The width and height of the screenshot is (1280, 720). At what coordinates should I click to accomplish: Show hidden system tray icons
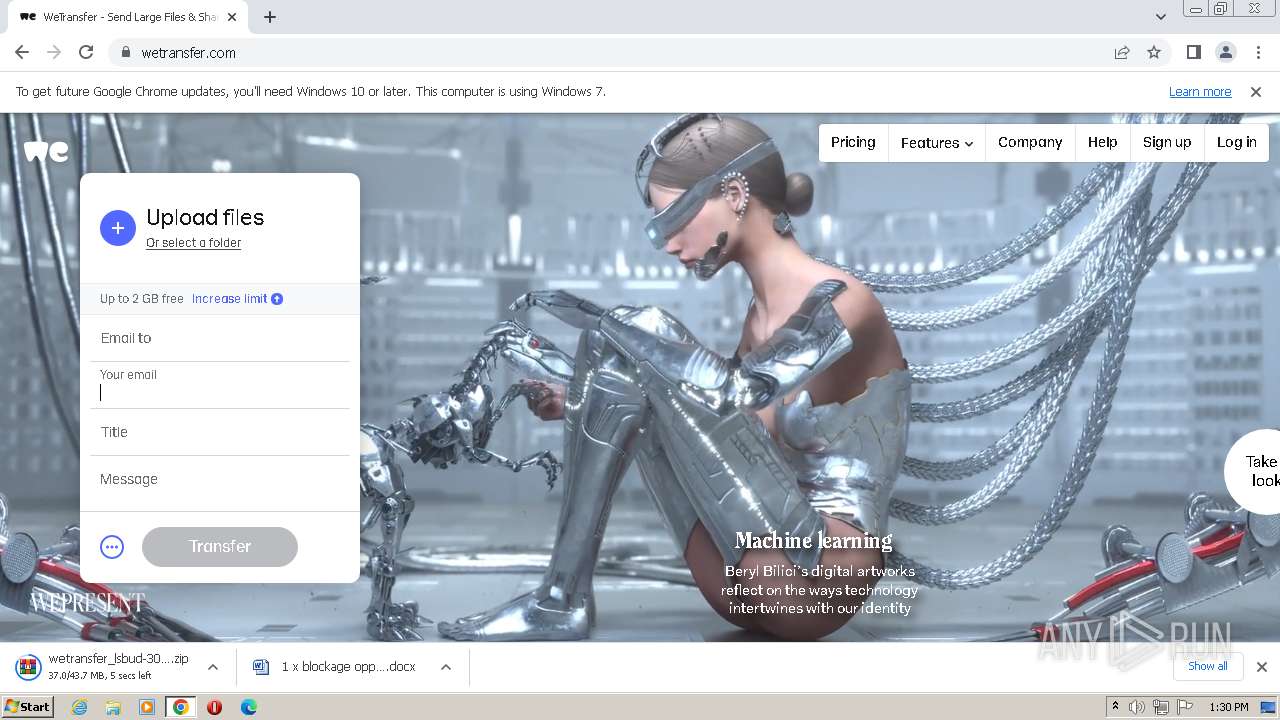(x=1115, y=707)
